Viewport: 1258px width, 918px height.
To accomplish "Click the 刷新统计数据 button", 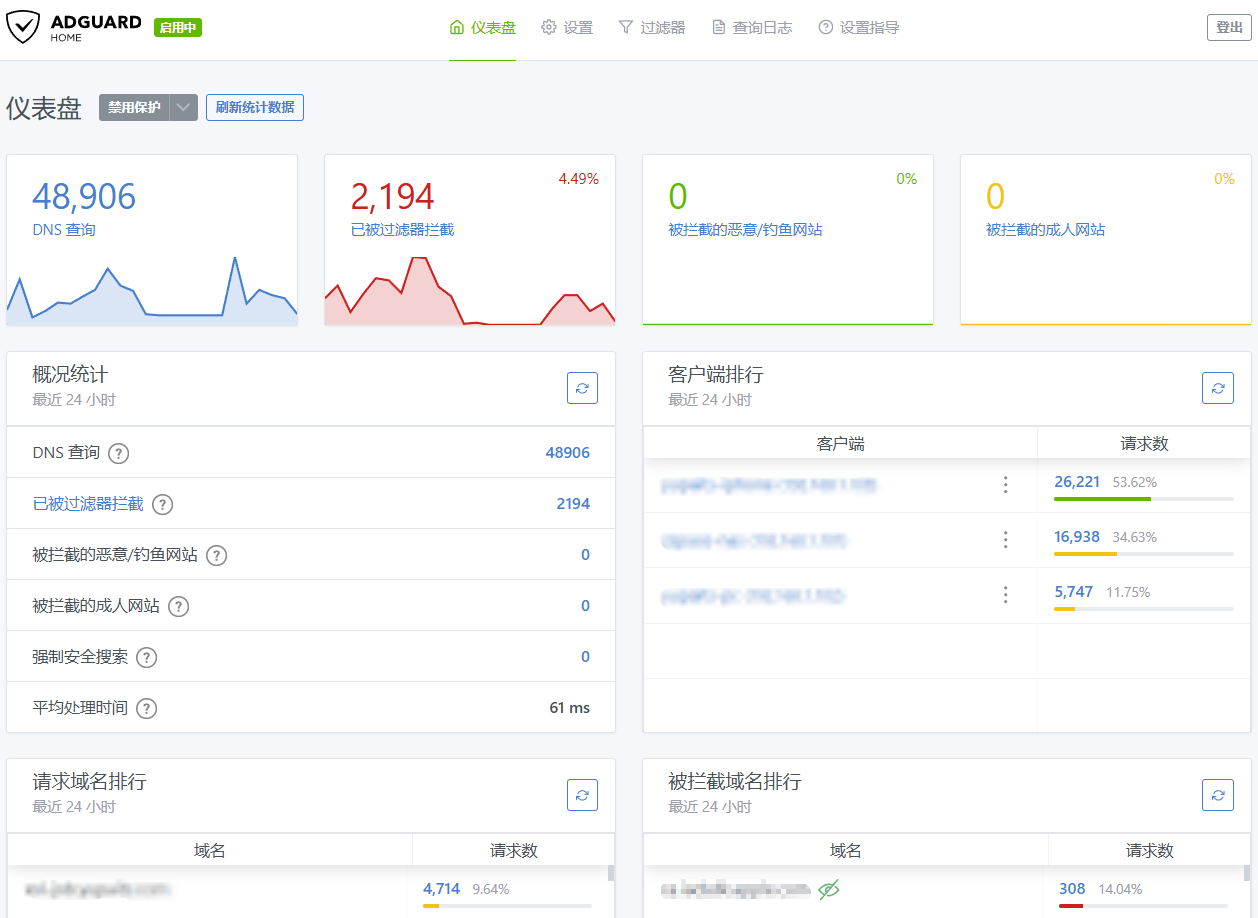I will tap(255, 108).
